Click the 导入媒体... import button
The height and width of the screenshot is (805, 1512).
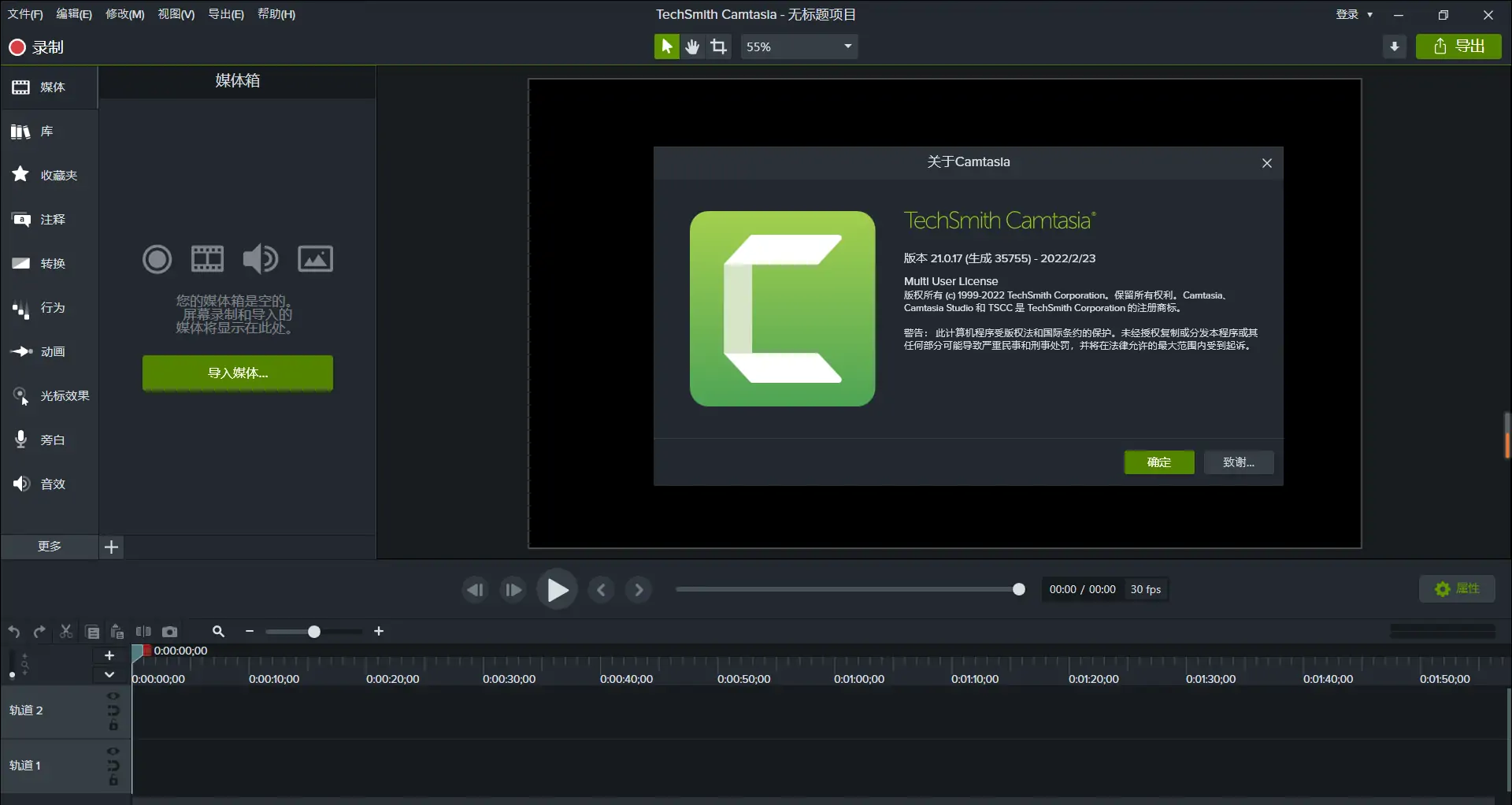pos(238,373)
